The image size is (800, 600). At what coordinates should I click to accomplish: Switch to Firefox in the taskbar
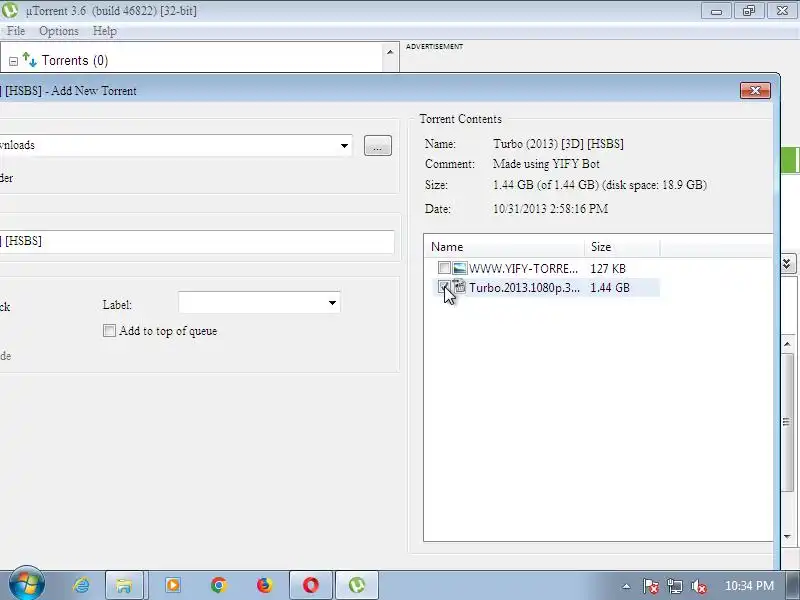coord(264,585)
